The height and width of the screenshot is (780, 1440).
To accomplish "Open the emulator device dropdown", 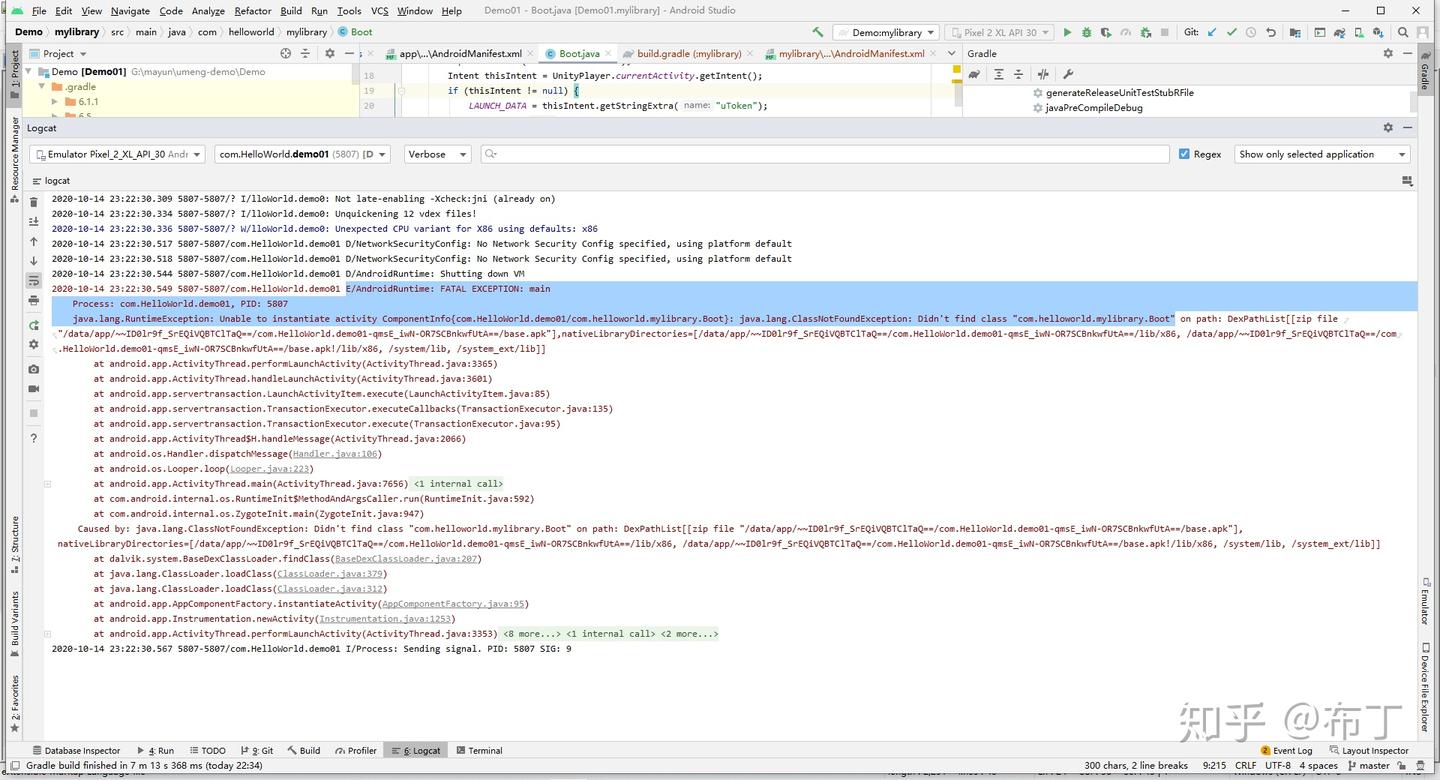I will pos(117,154).
